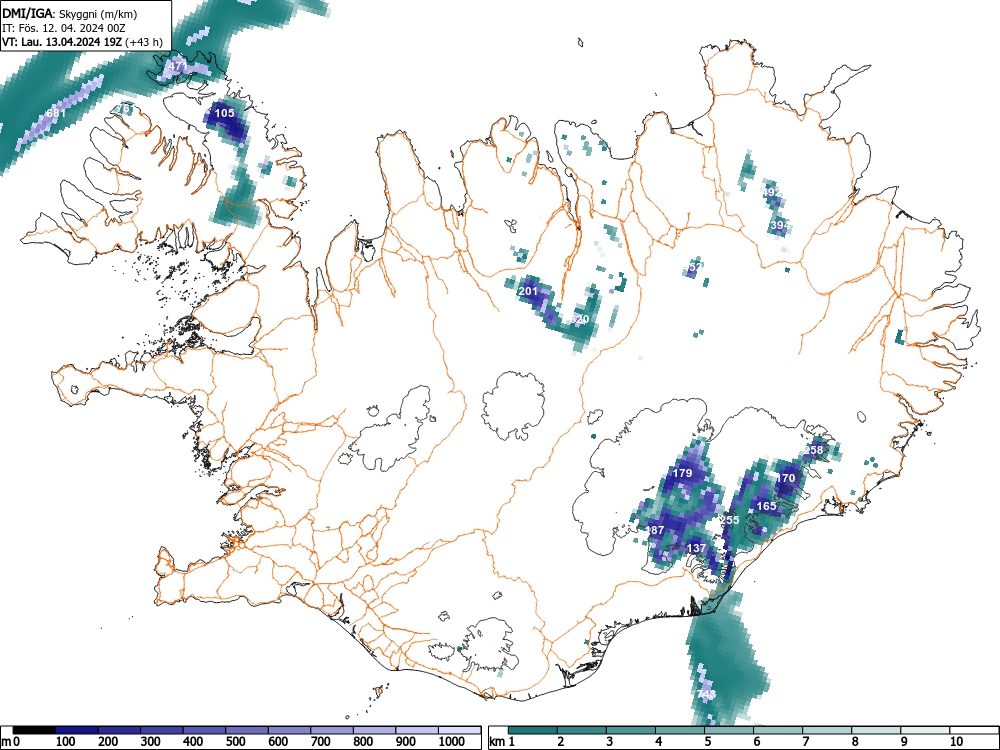Select the map value label 187
Viewport: 1000px width, 750px height.
[655, 530]
